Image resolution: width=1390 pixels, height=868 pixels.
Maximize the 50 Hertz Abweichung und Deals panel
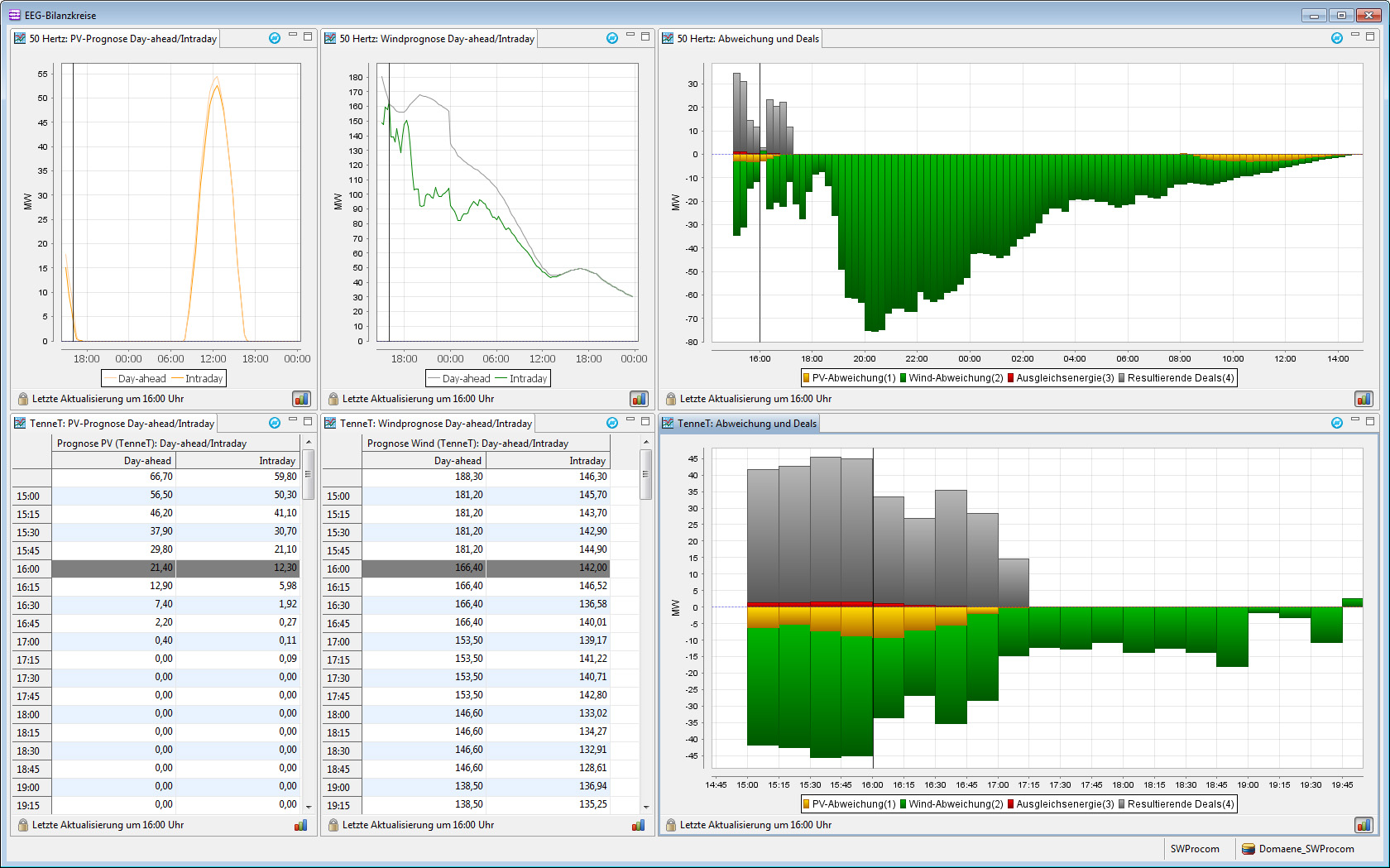(x=1370, y=36)
